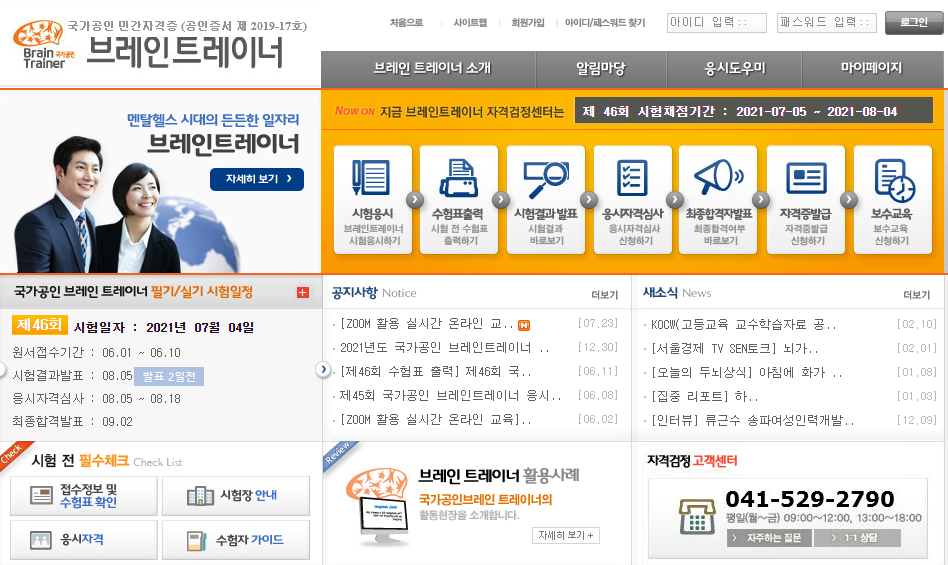Open news 'KOCW(고등교육 교수학습자료'

[x=744, y=324]
